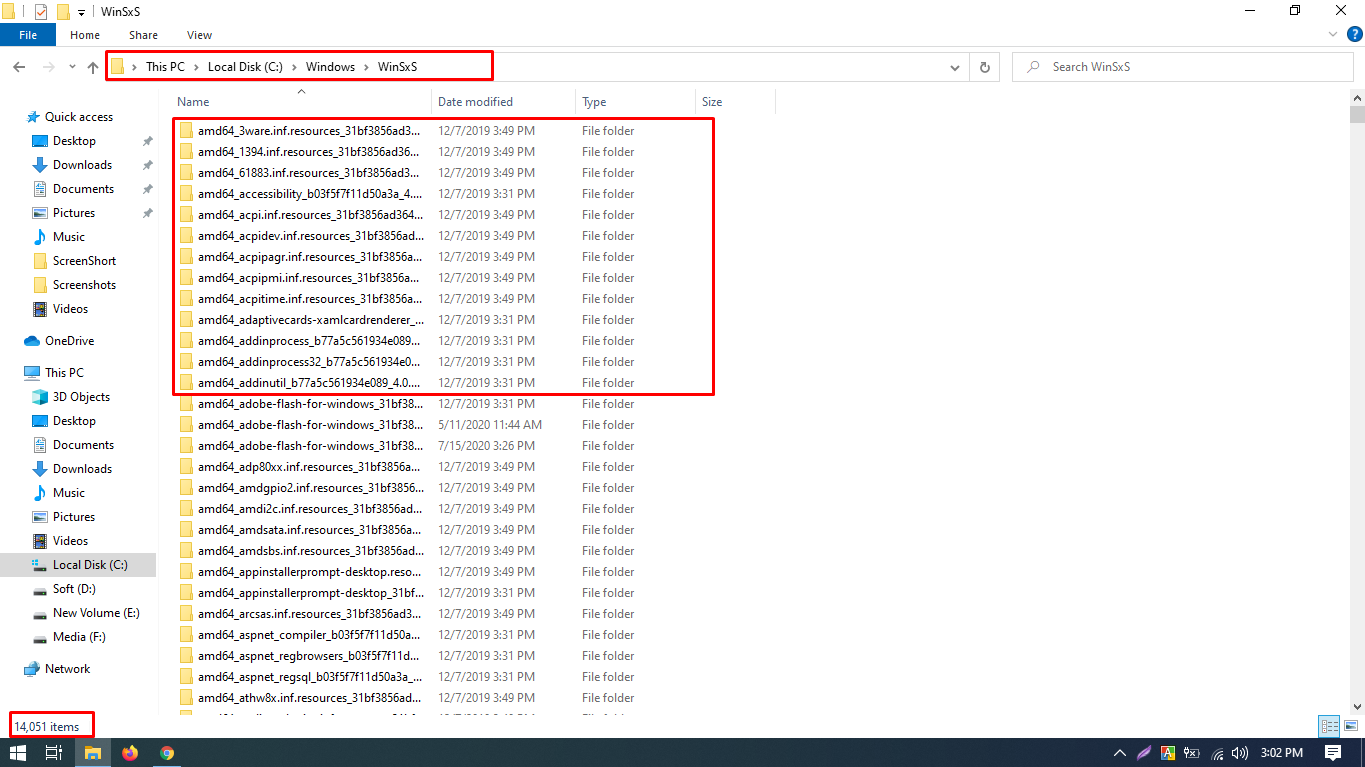Click the volume speaker tray icon
The width and height of the screenshot is (1365, 767).
coord(1241,753)
